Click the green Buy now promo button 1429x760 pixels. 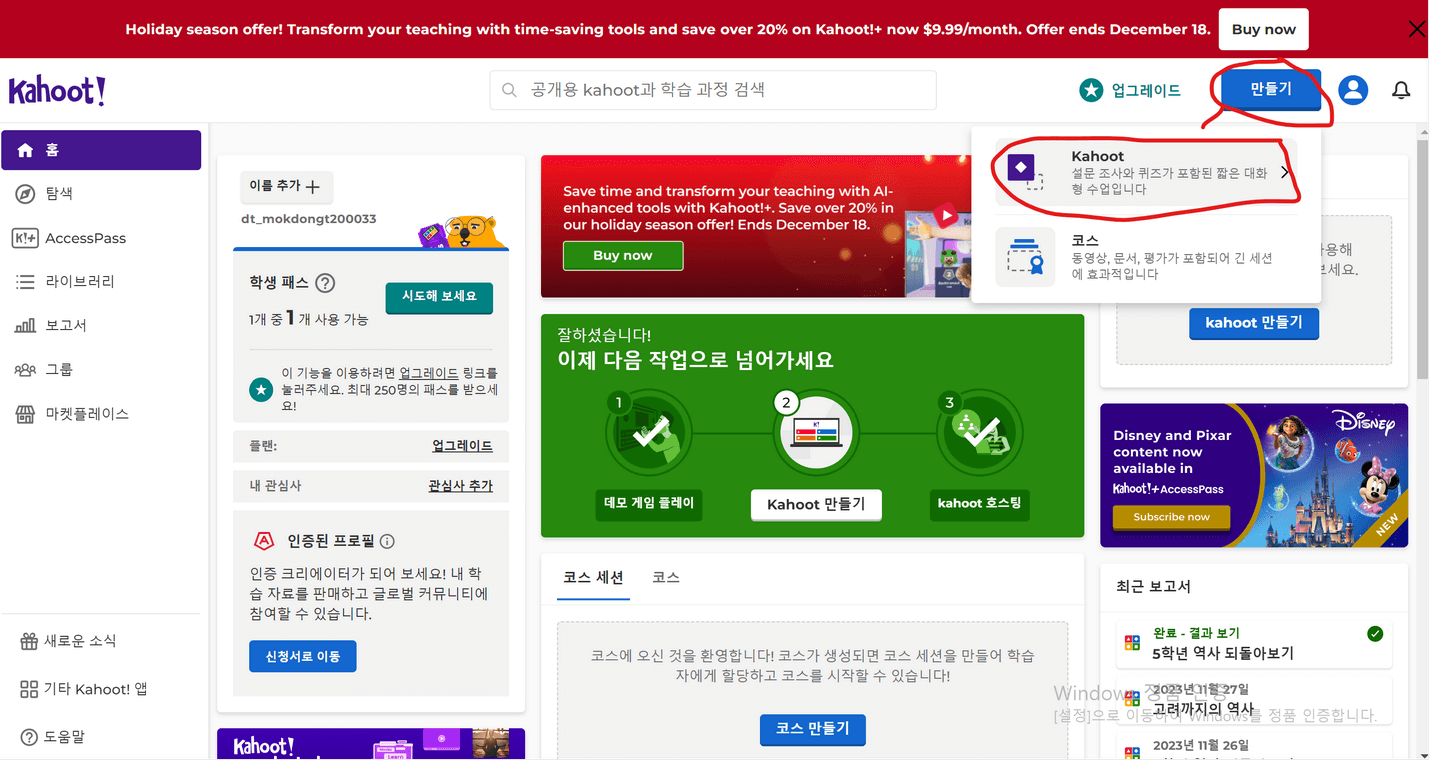pyautogui.click(x=623, y=256)
